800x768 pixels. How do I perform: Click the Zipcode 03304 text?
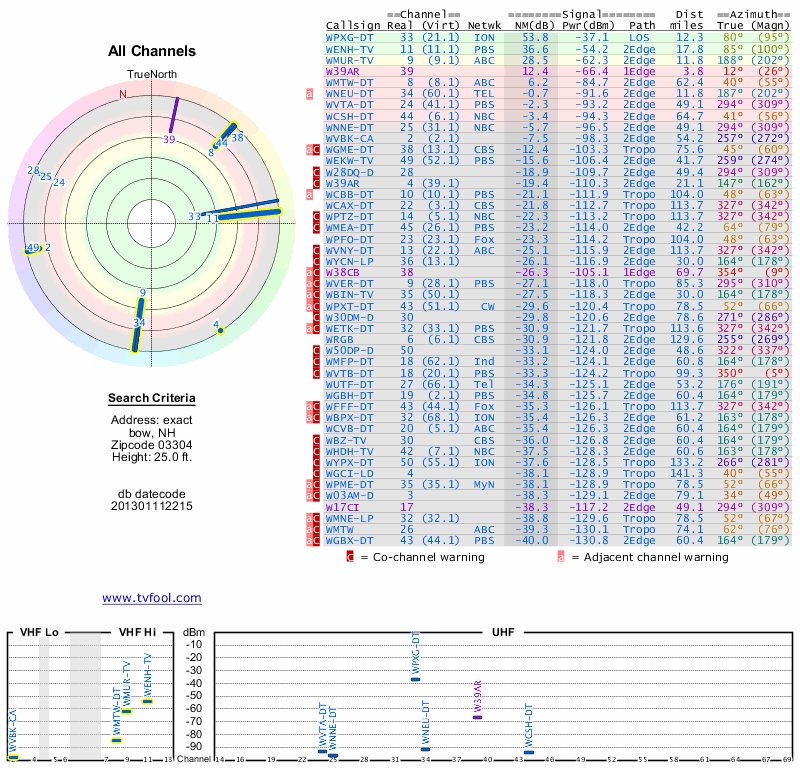[x=152, y=445]
